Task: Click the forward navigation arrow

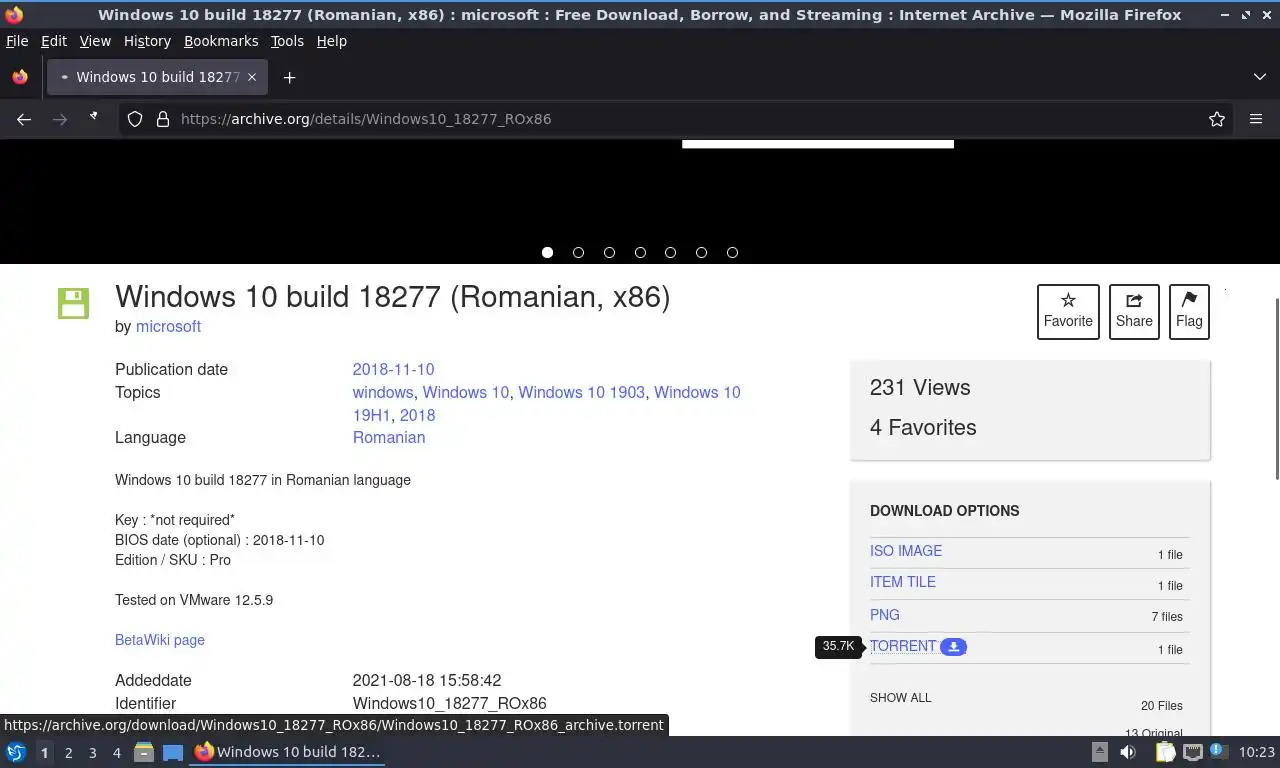Action: (x=60, y=119)
